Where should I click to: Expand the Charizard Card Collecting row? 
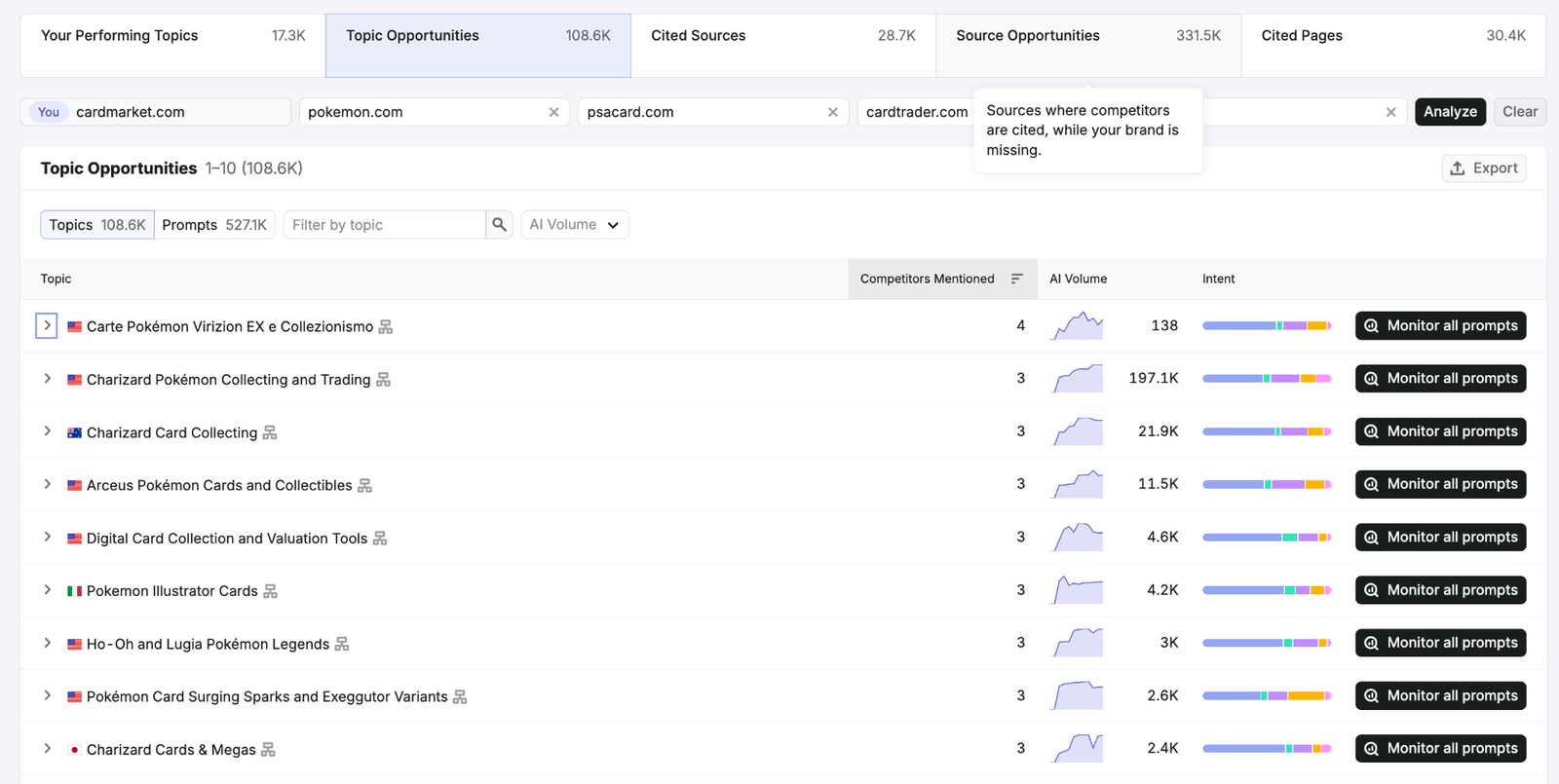47,431
